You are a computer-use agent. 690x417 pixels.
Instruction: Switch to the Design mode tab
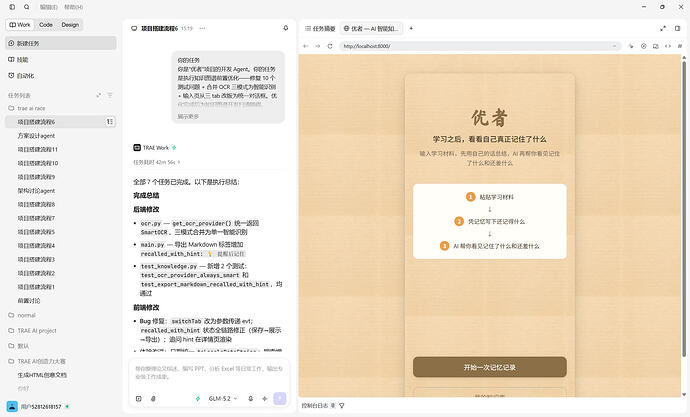70,25
